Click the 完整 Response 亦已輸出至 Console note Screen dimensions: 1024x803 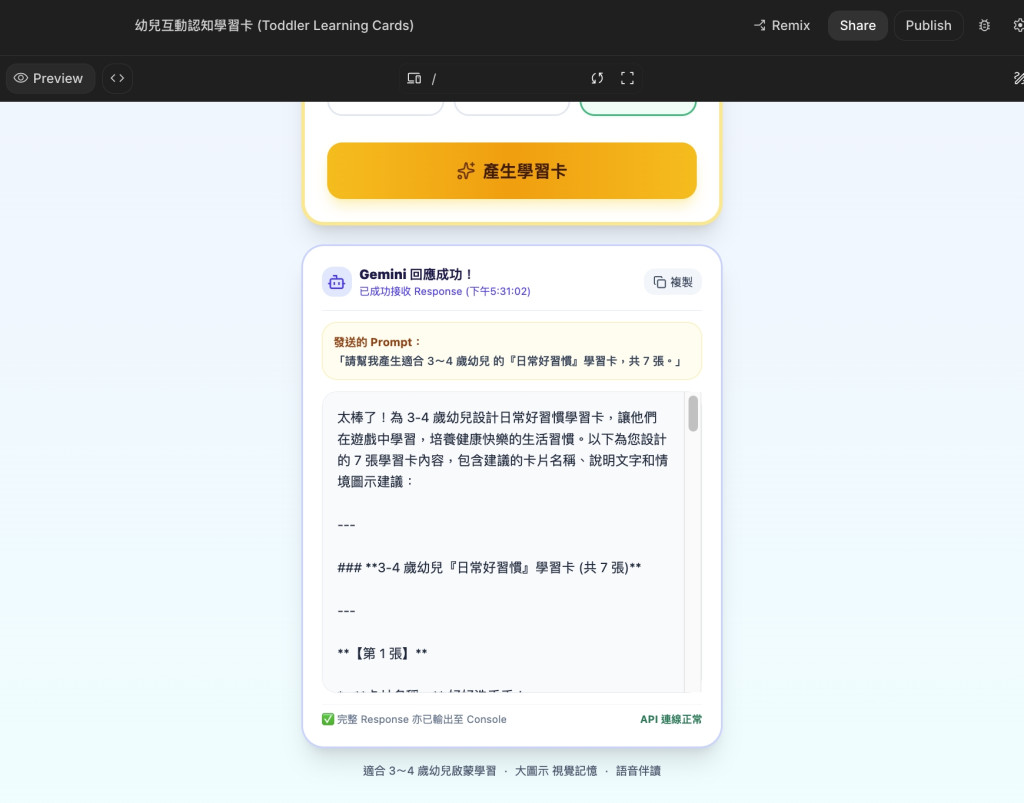421,719
